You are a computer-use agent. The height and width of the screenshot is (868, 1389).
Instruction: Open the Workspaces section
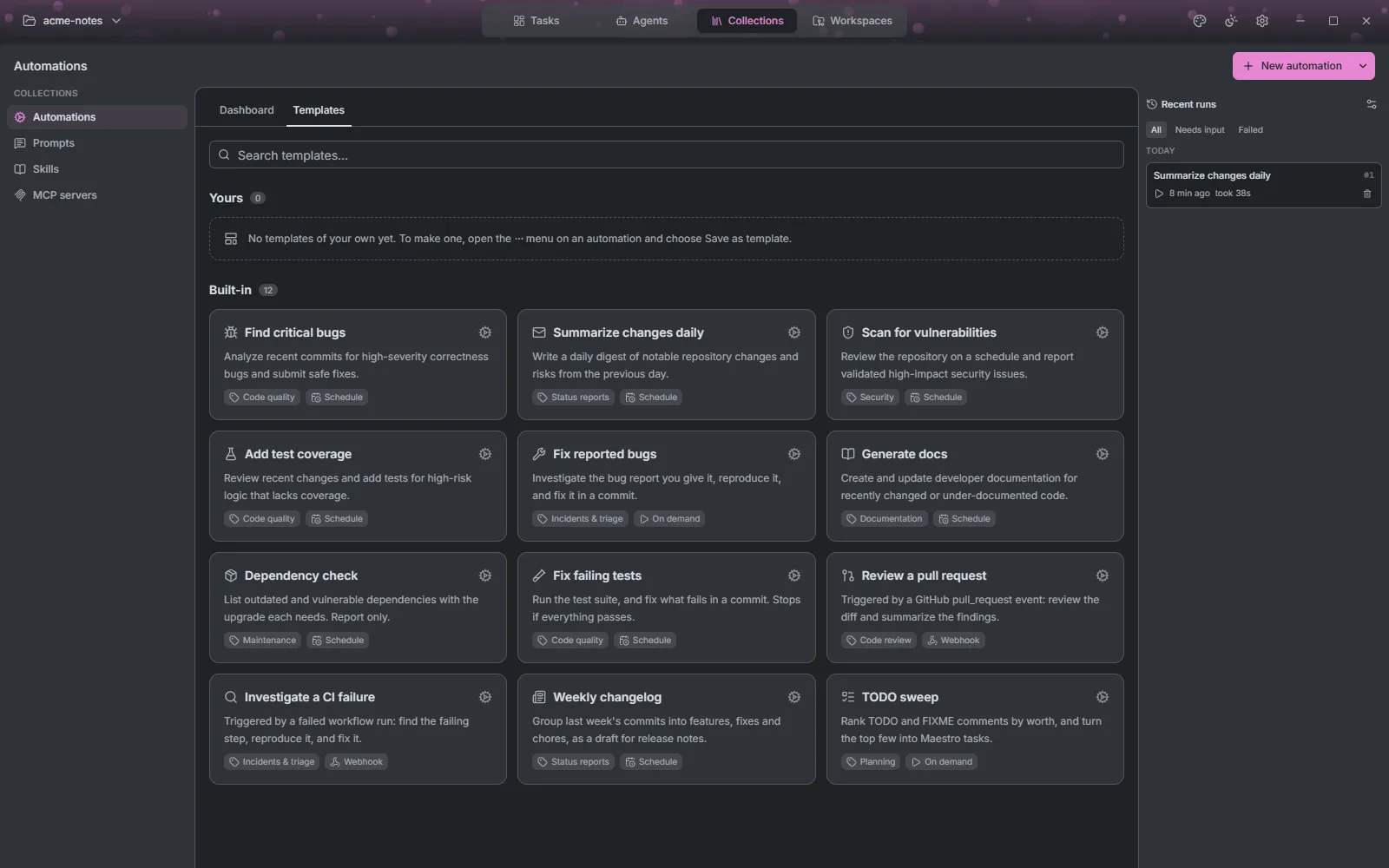tap(852, 21)
